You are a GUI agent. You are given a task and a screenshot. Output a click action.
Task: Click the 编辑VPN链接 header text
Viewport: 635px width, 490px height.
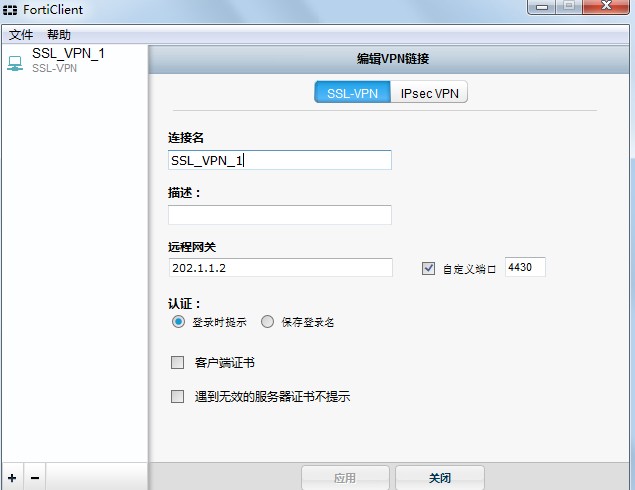click(x=392, y=59)
